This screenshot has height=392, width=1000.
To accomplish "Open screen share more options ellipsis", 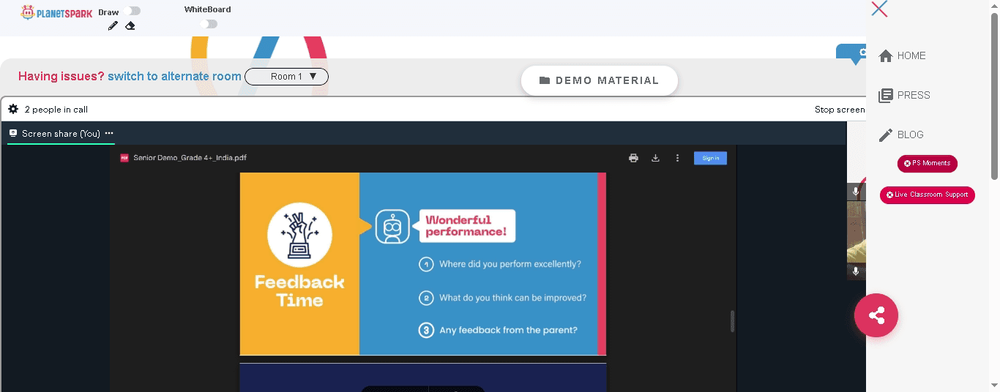I will (x=109, y=133).
